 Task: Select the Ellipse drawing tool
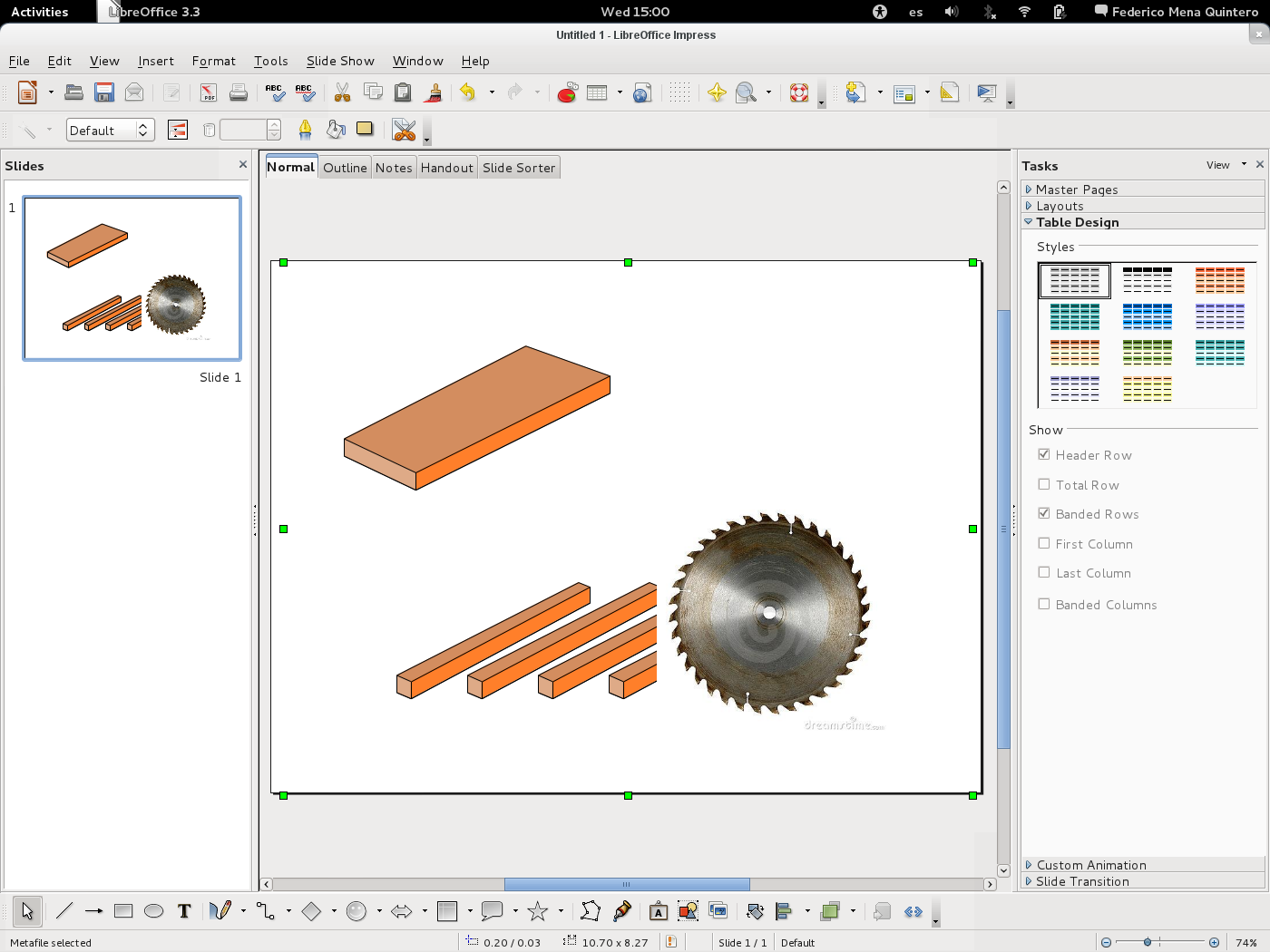click(x=153, y=911)
